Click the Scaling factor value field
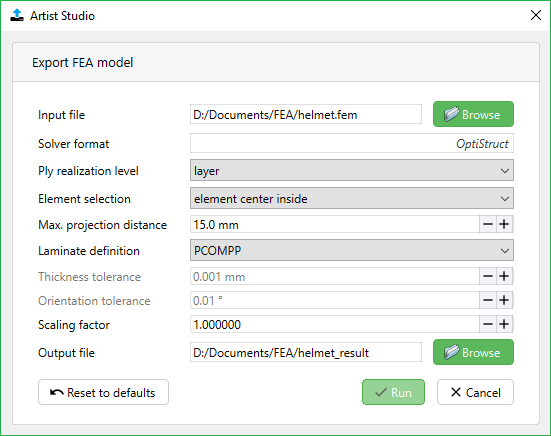This screenshot has height=436, width=551. 335,324
